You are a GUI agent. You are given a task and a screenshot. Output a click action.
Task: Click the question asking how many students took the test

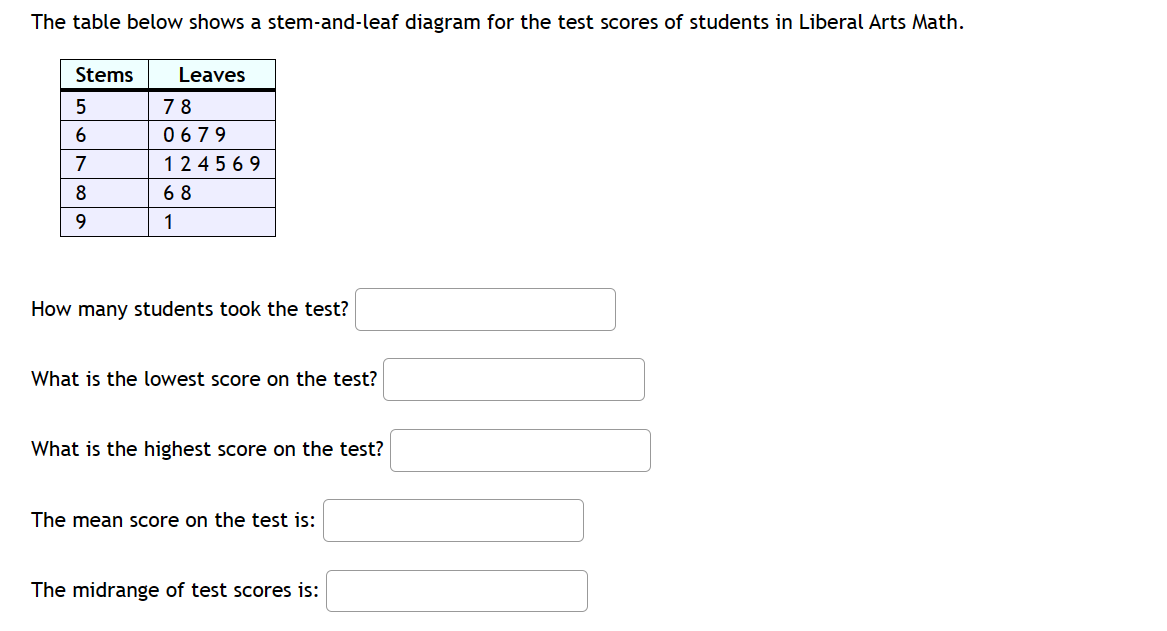pyautogui.click(x=190, y=309)
